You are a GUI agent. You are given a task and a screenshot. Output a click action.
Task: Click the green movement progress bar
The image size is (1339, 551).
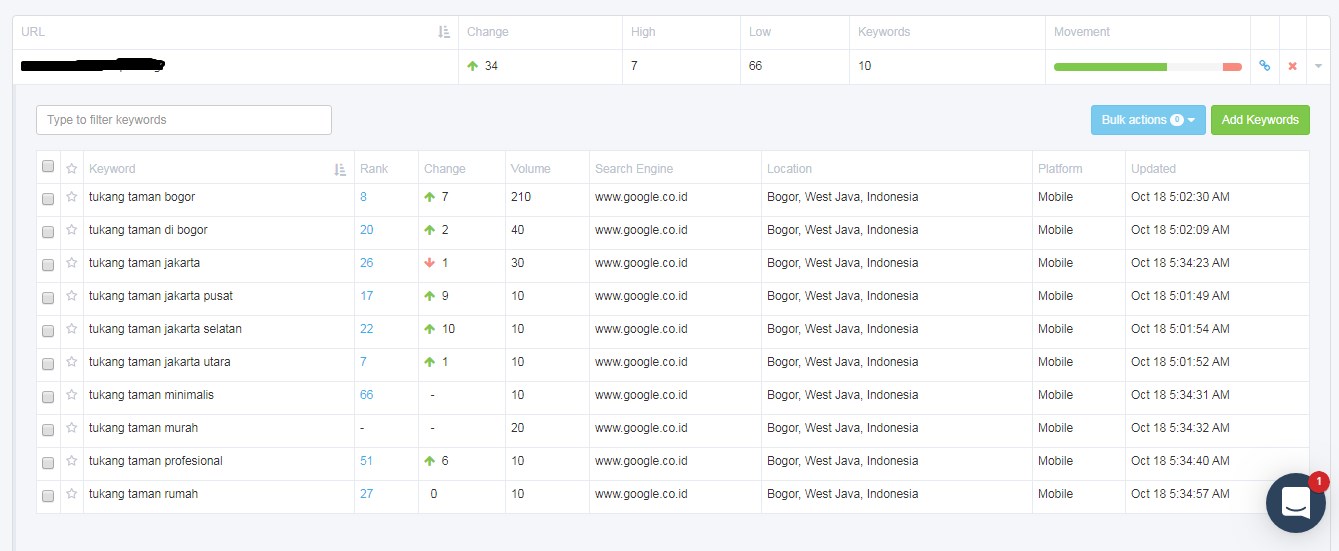tap(1110, 66)
